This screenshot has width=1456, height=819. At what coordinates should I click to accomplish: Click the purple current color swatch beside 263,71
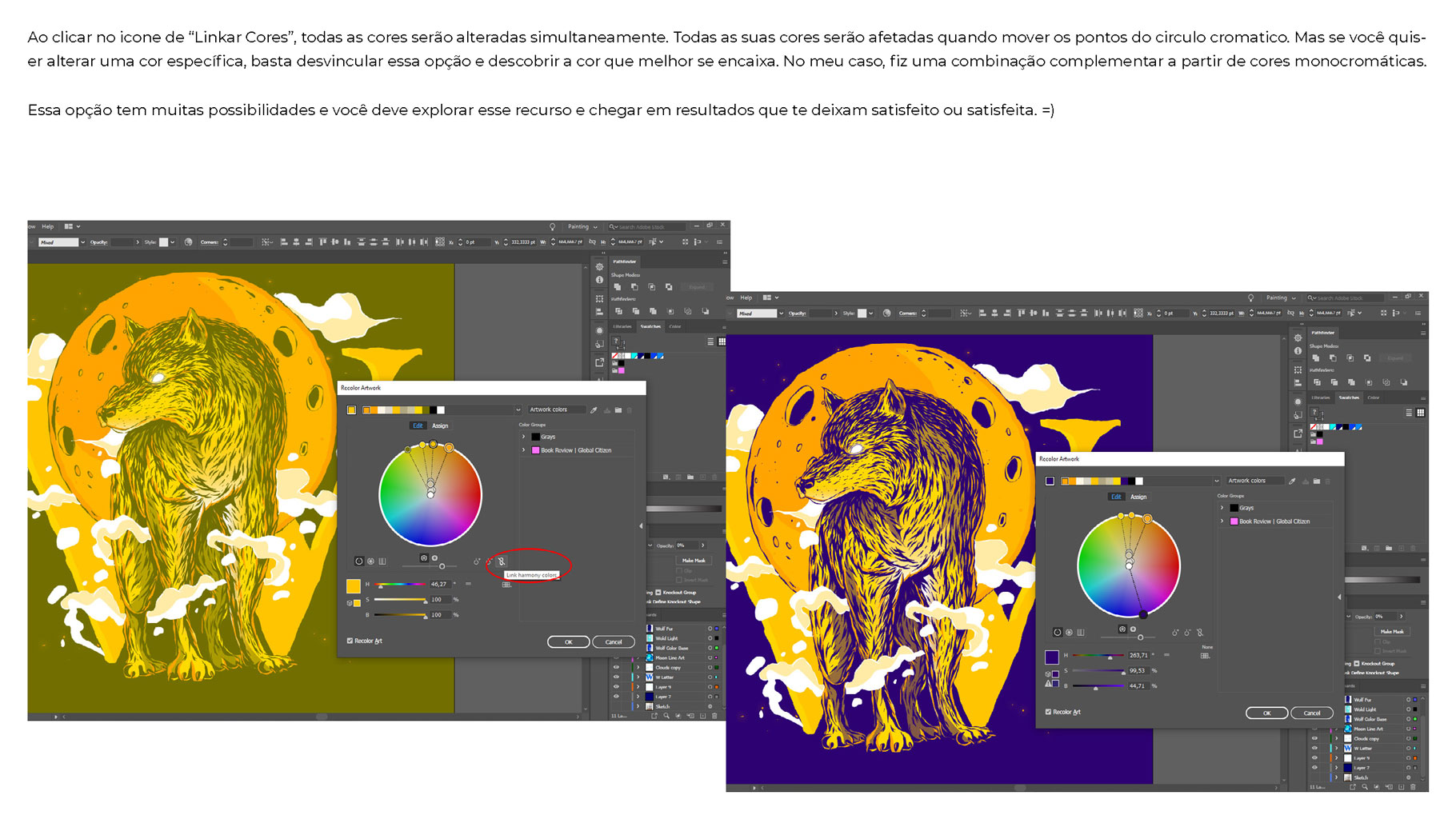(x=1052, y=657)
